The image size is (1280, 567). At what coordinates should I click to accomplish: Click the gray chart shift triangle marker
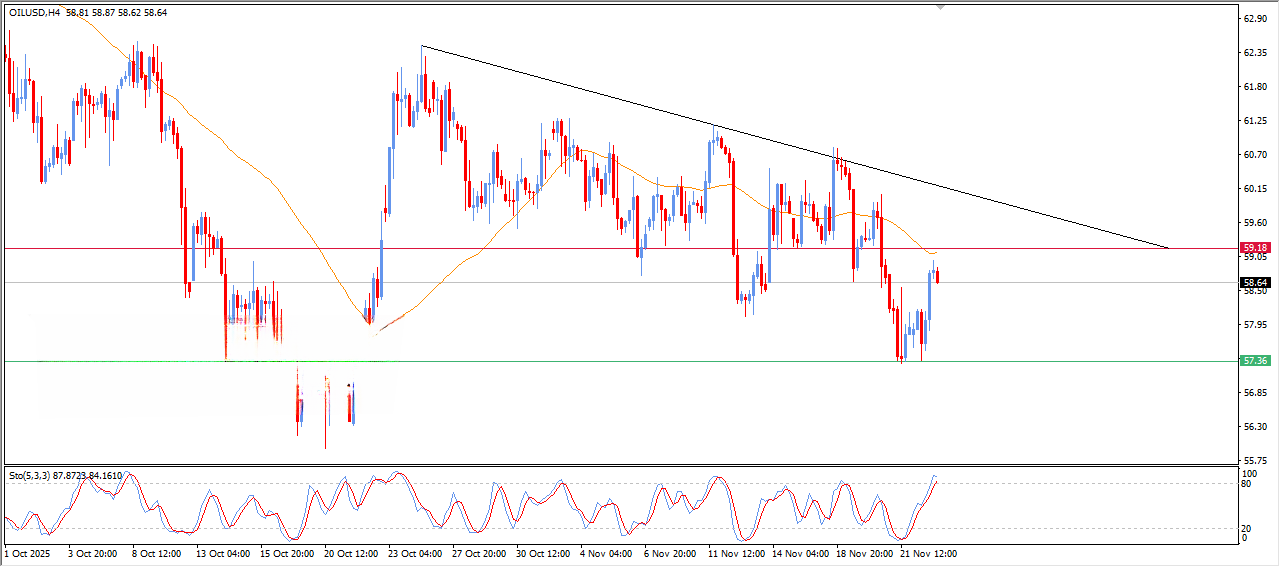pos(939,8)
